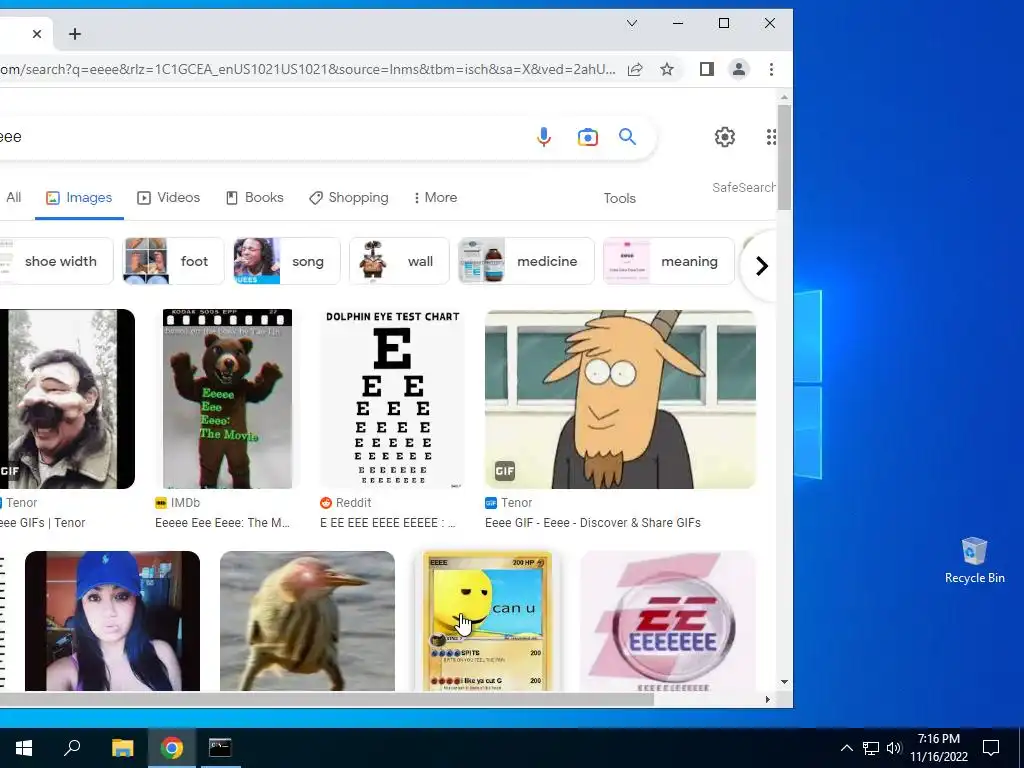Open Windows taskbar search
This screenshot has width=1024, height=768.
click(x=72, y=748)
